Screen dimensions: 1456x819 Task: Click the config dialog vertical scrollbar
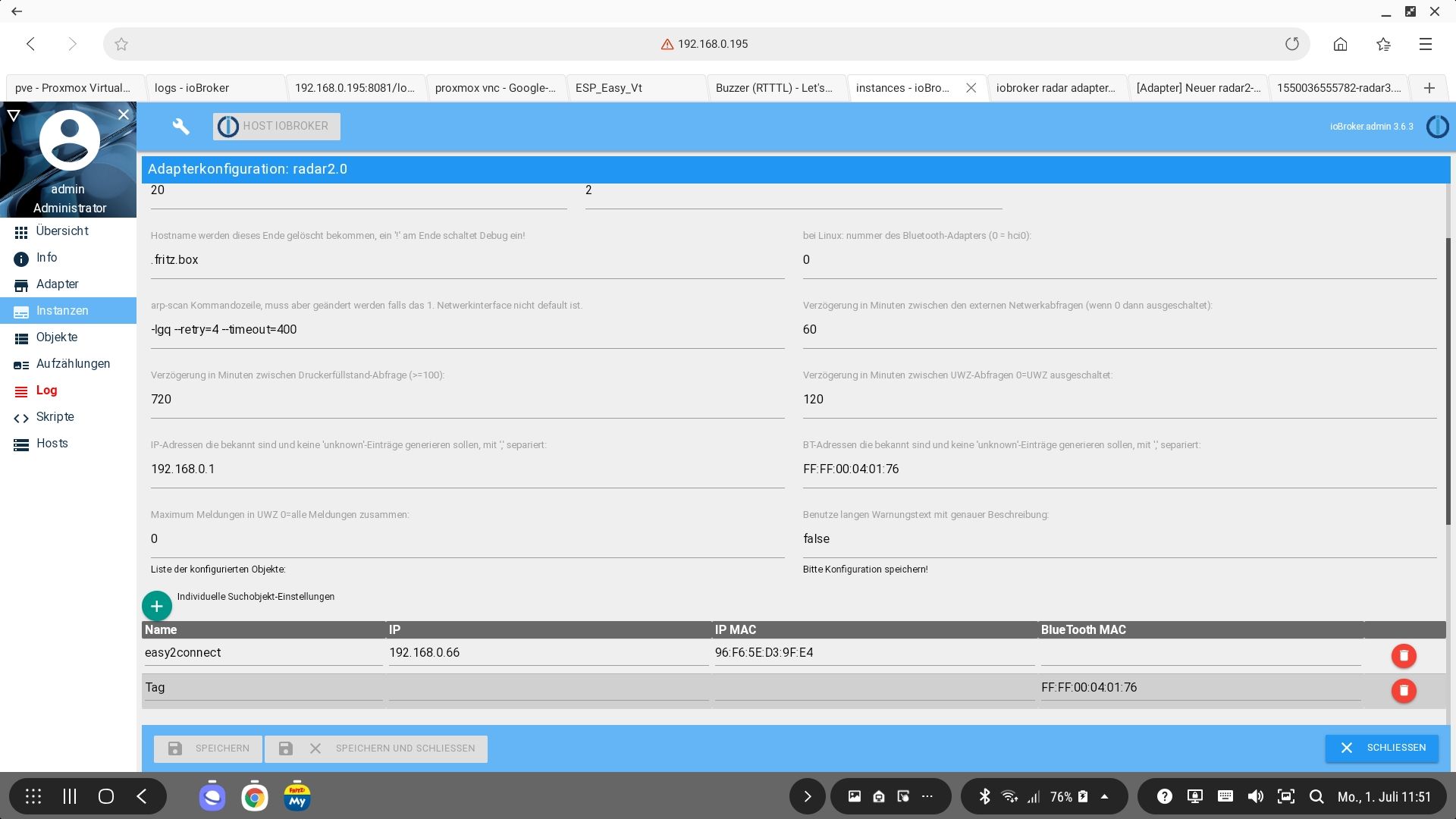(1448, 381)
